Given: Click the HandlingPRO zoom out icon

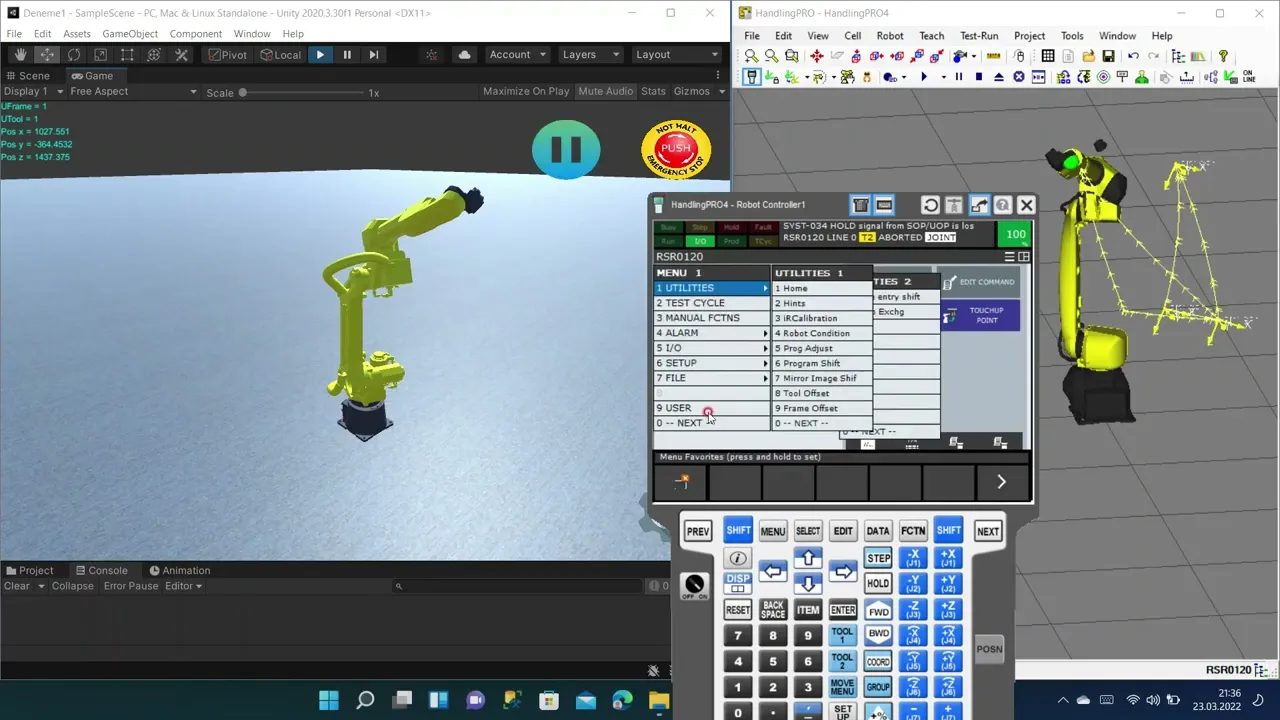Looking at the screenshot, I should pos(772,56).
